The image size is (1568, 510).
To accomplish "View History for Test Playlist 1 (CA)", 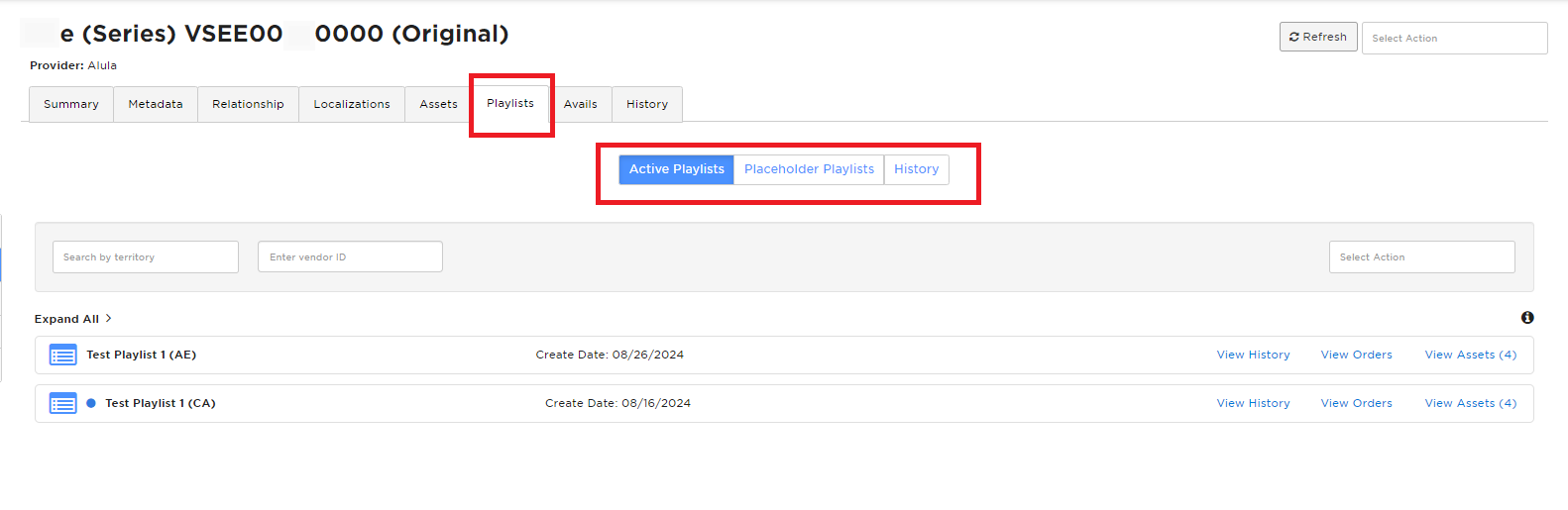I will pos(1254,403).
